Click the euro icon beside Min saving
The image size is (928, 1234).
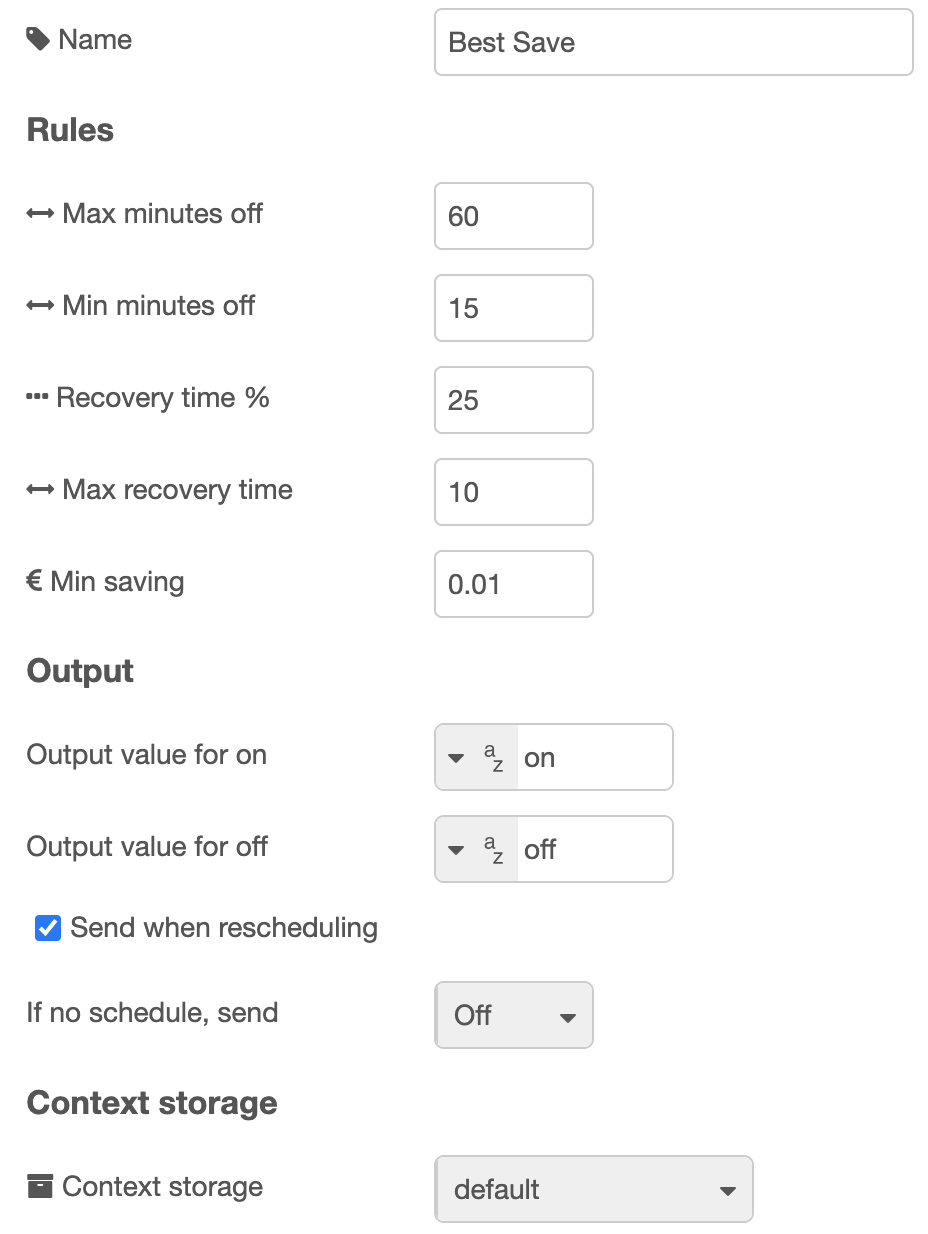click(34, 582)
